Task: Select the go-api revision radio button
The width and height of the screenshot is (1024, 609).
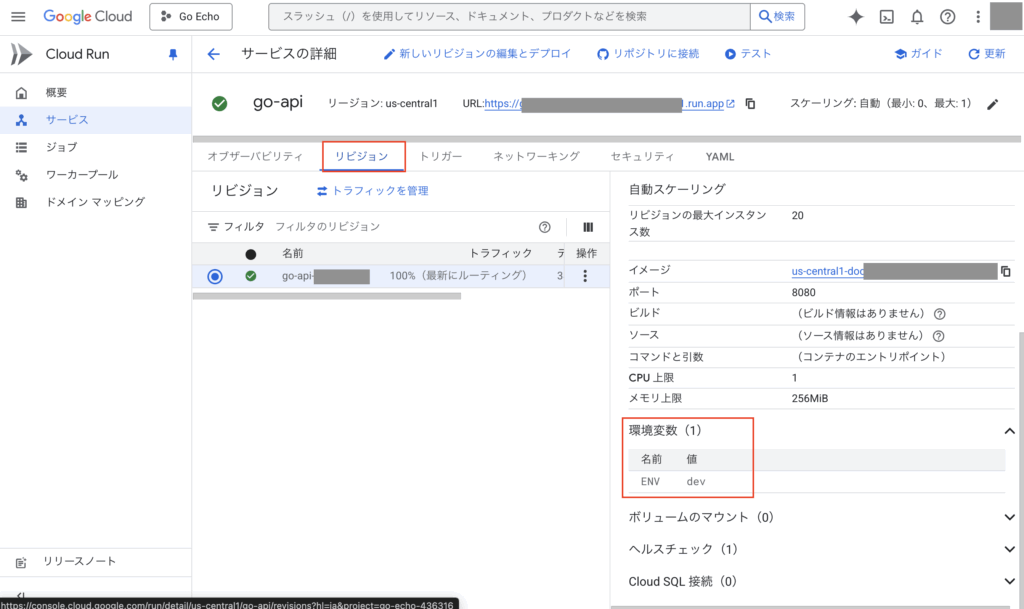Action: pos(215,276)
